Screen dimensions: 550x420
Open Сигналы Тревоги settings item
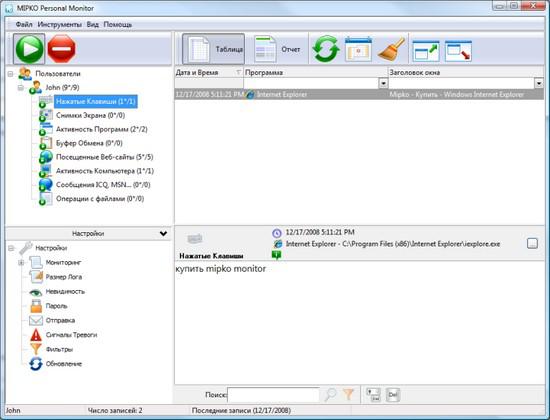[71, 335]
